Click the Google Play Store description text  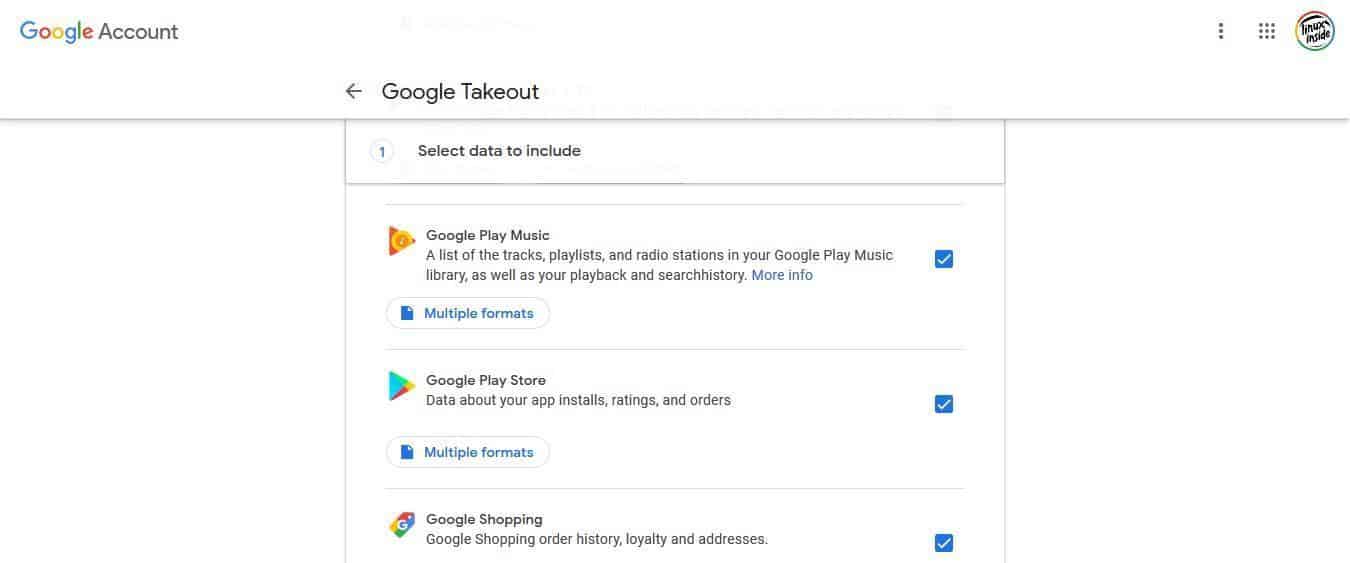point(578,400)
